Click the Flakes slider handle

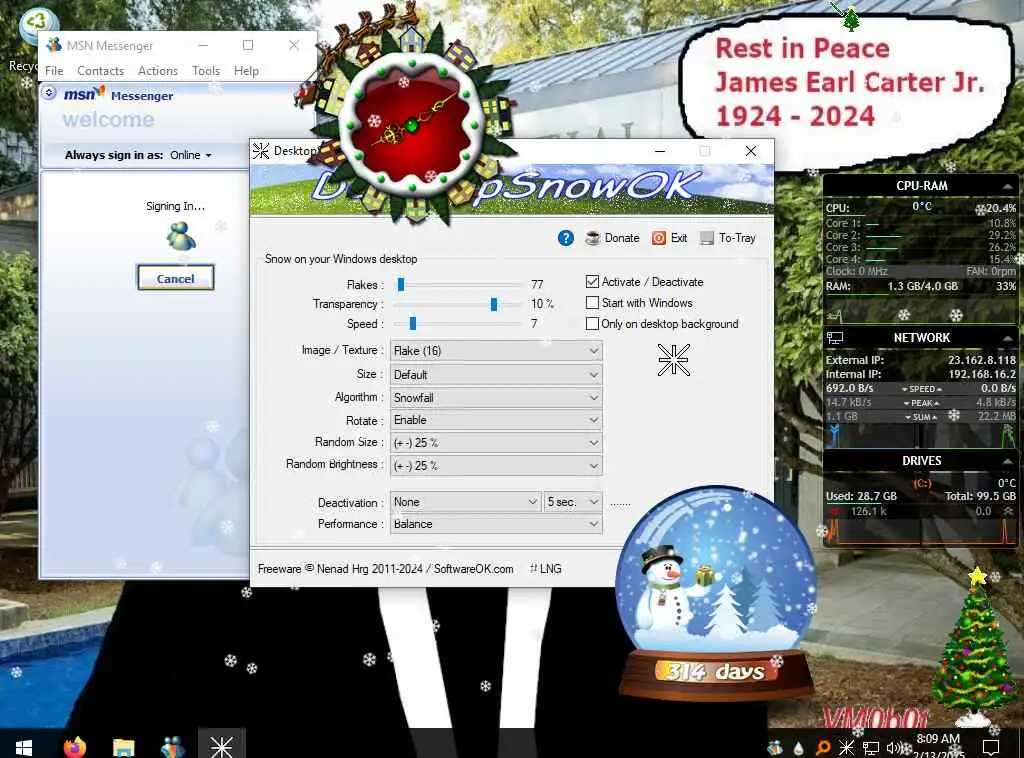[401, 284]
